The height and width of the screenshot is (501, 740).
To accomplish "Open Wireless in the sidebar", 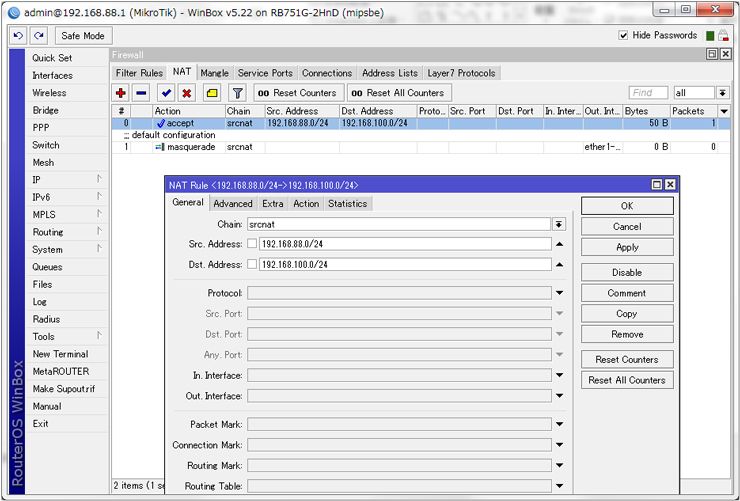I will tap(67, 93).
